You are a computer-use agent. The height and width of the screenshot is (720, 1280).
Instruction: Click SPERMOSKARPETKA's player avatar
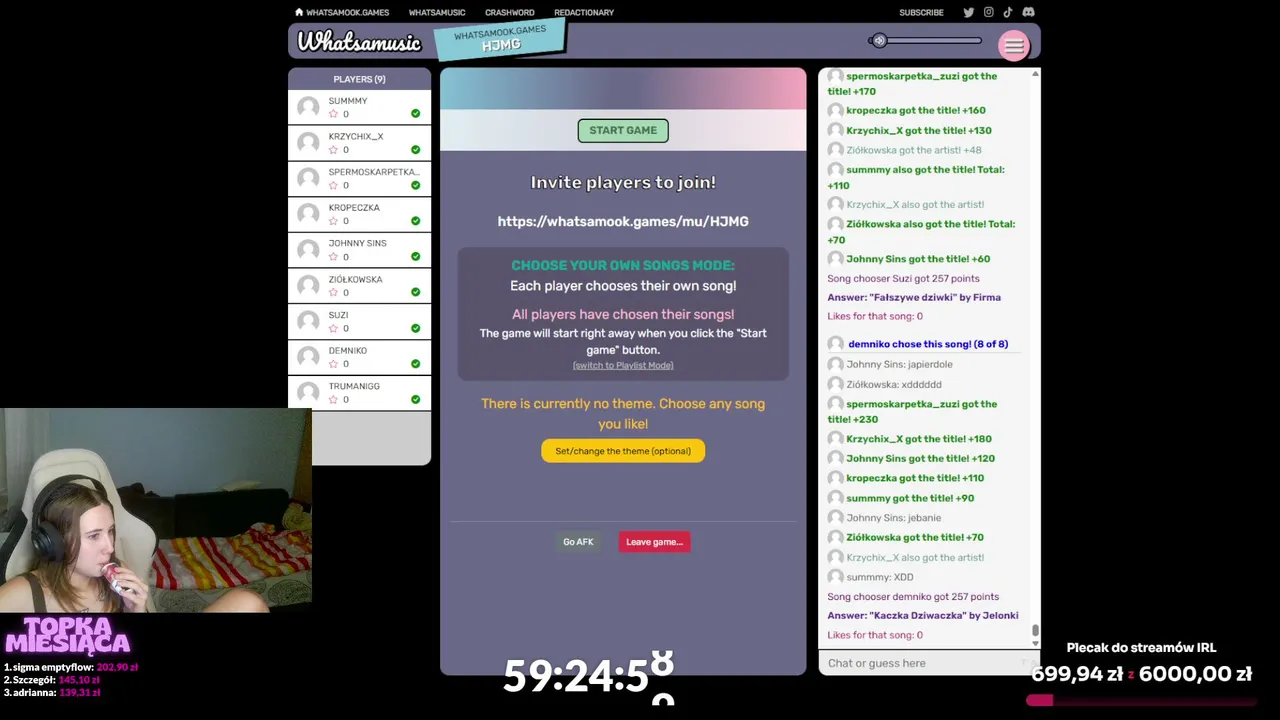pyautogui.click(x=308, y=178)
